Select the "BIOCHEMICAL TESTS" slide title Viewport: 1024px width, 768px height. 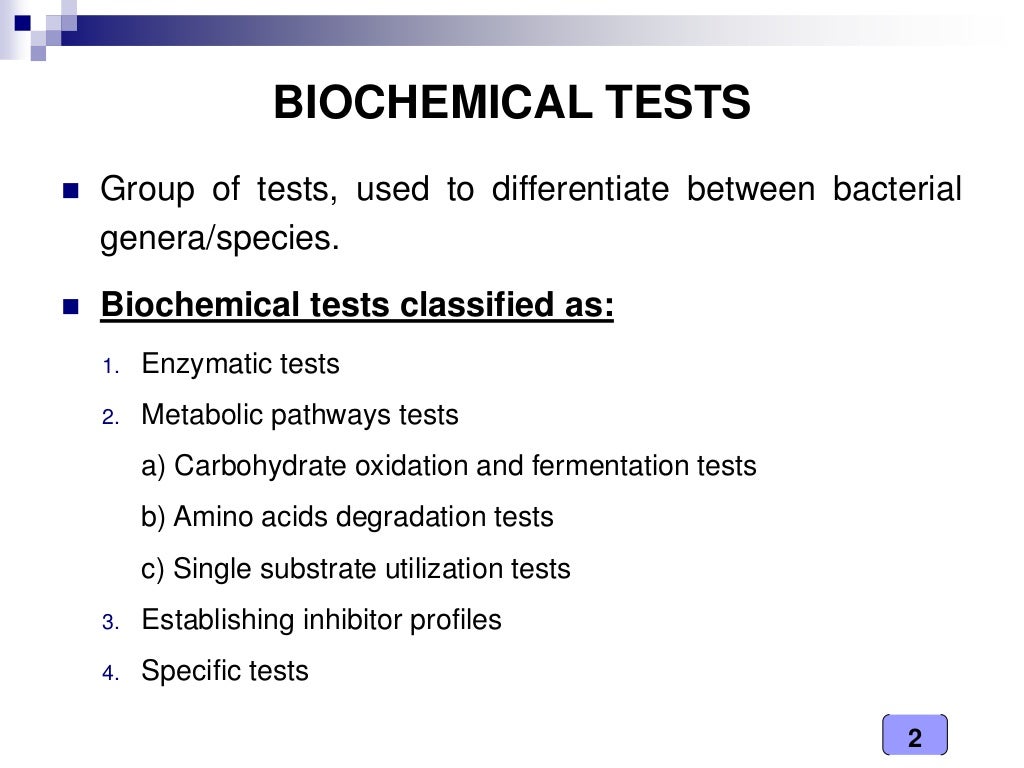(x=511, y=104)
